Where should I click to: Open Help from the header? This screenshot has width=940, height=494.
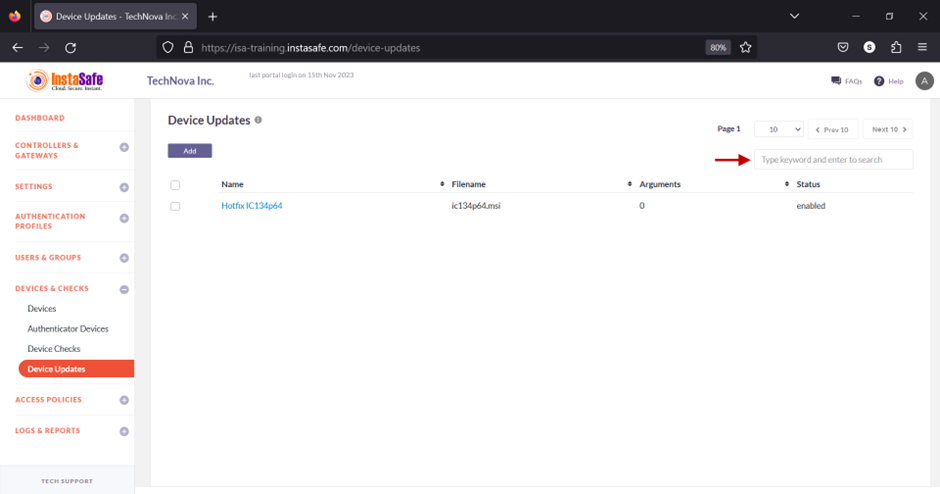click(888, 81)
